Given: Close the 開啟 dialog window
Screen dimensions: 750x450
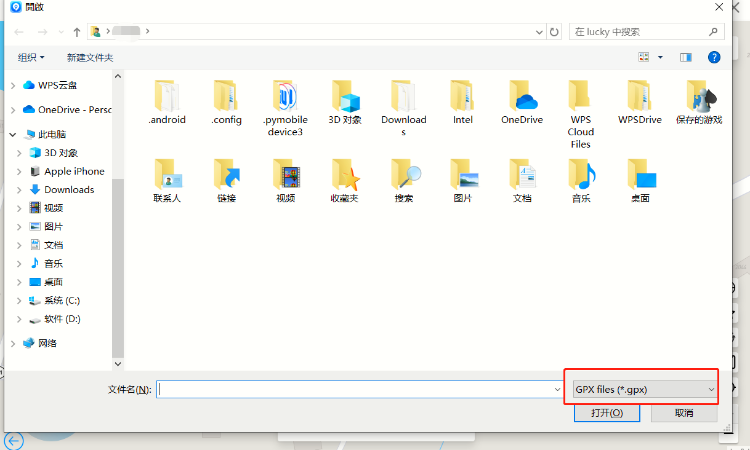Looking at the screenshot, I should pyautogui.click(x=718, y=7).
